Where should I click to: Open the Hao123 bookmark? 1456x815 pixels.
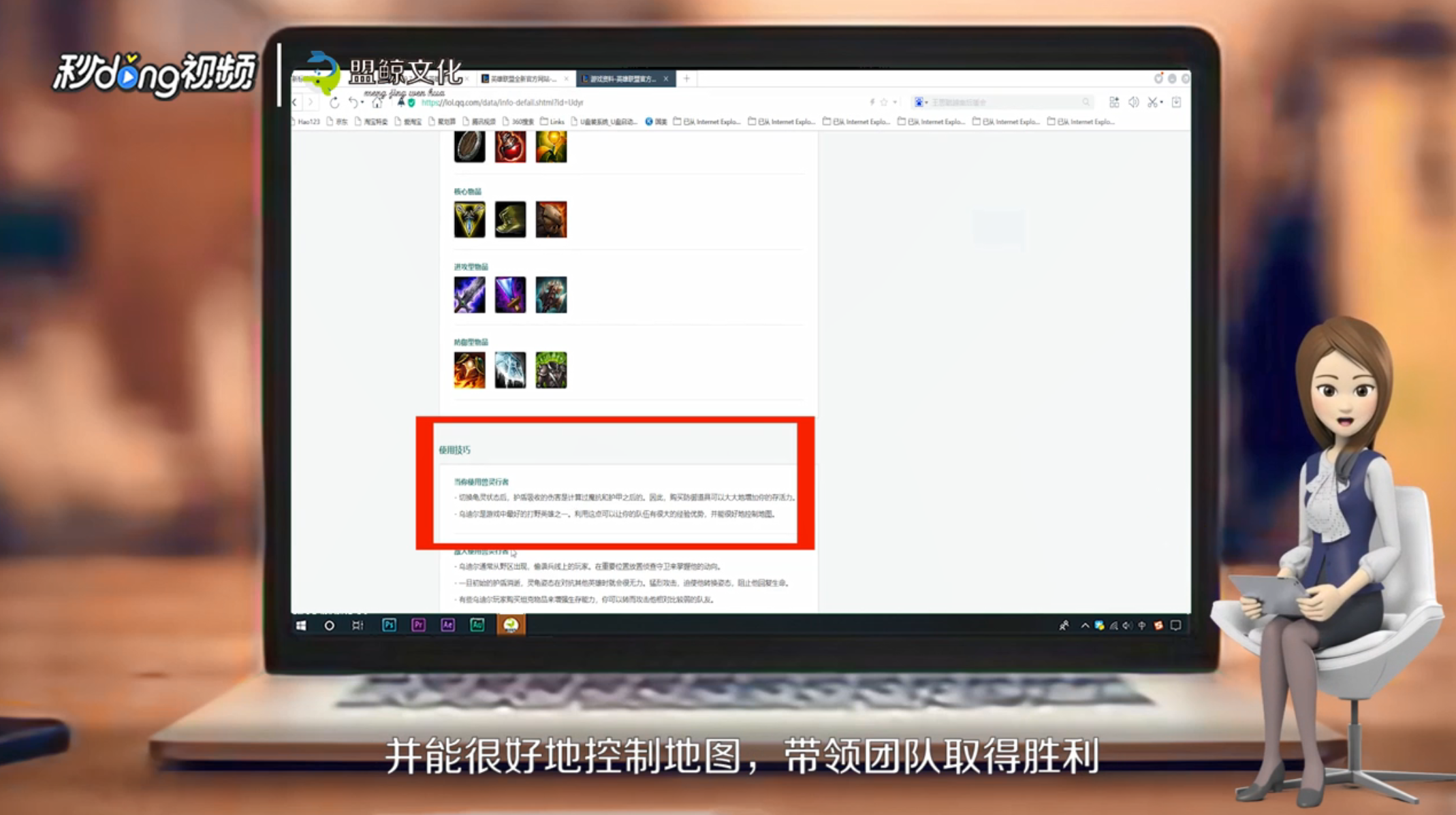[308, 122]
